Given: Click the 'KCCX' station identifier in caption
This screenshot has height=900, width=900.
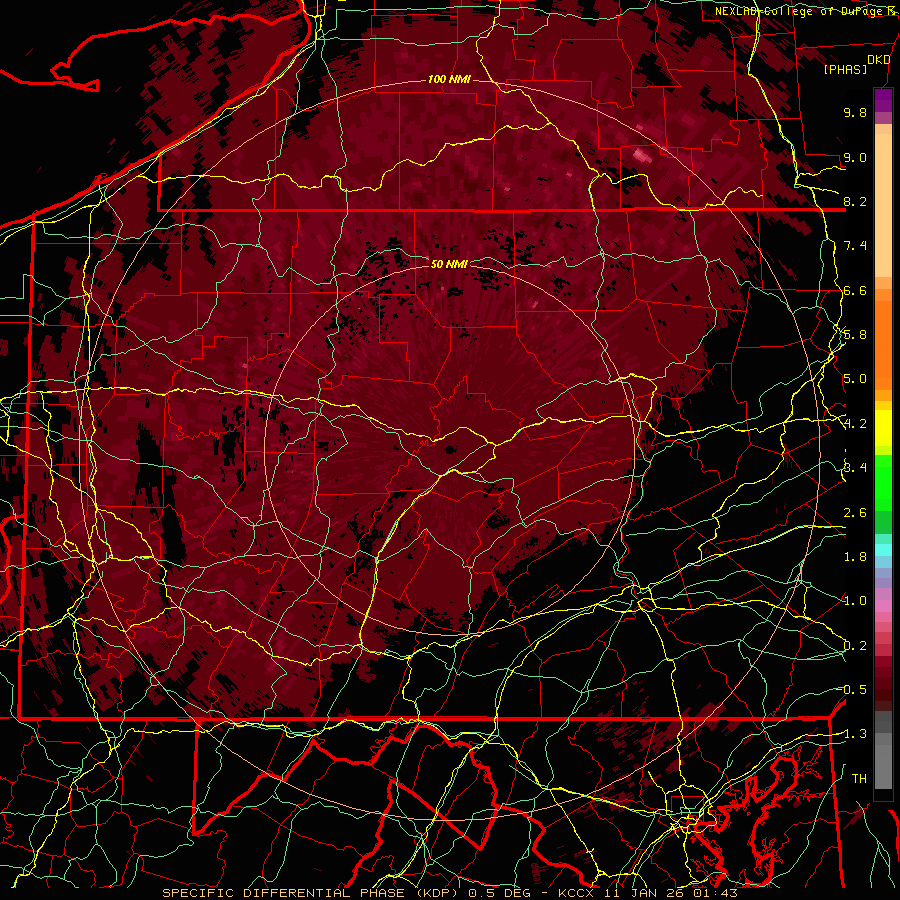Looking at the screenshot, I should coord(577,893).
